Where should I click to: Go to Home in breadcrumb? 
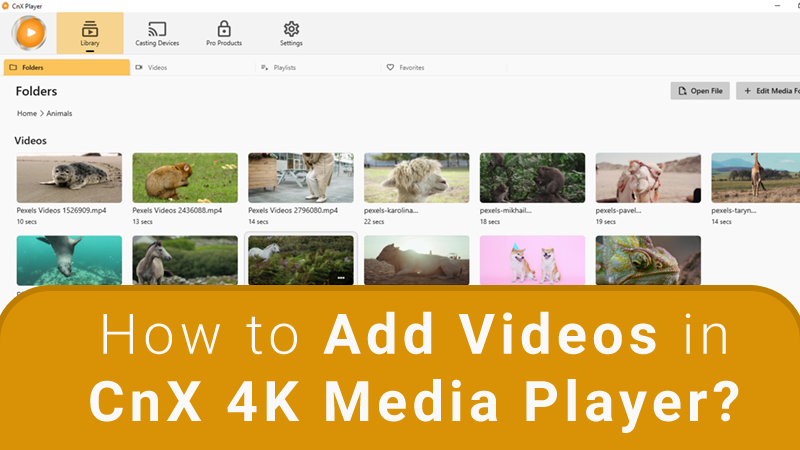tap(27, 113)
